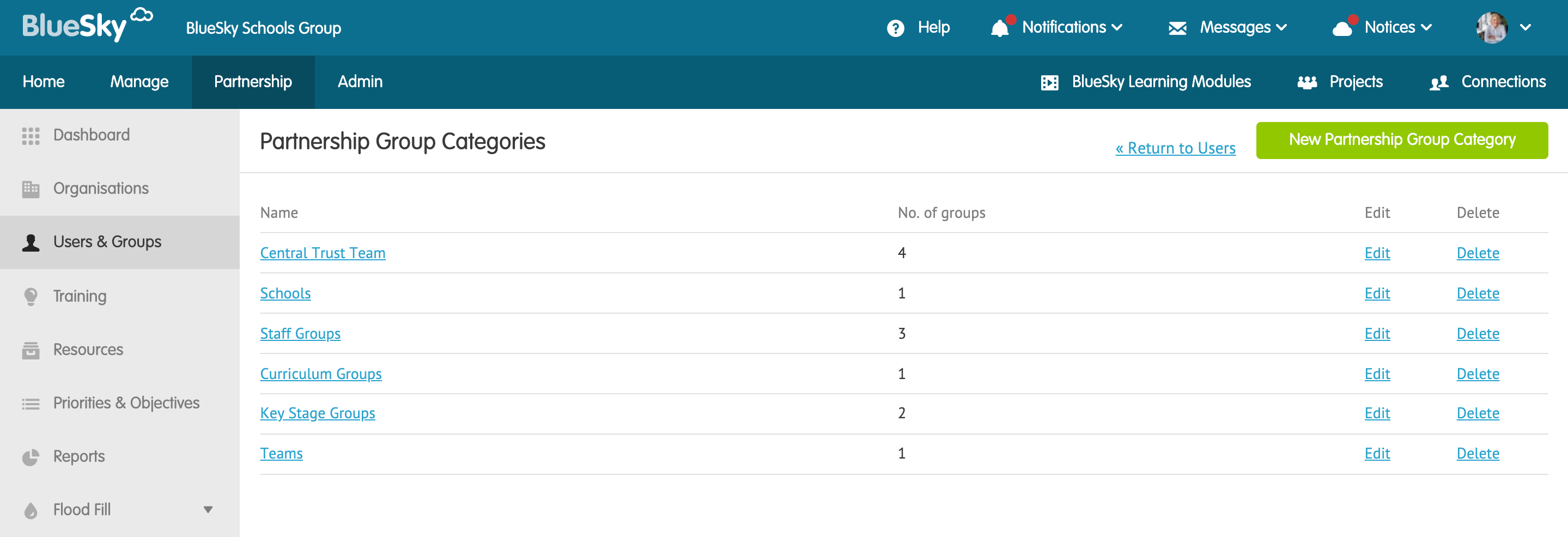Click the BlueSky Learning Modules film icon

(1050, 82)
